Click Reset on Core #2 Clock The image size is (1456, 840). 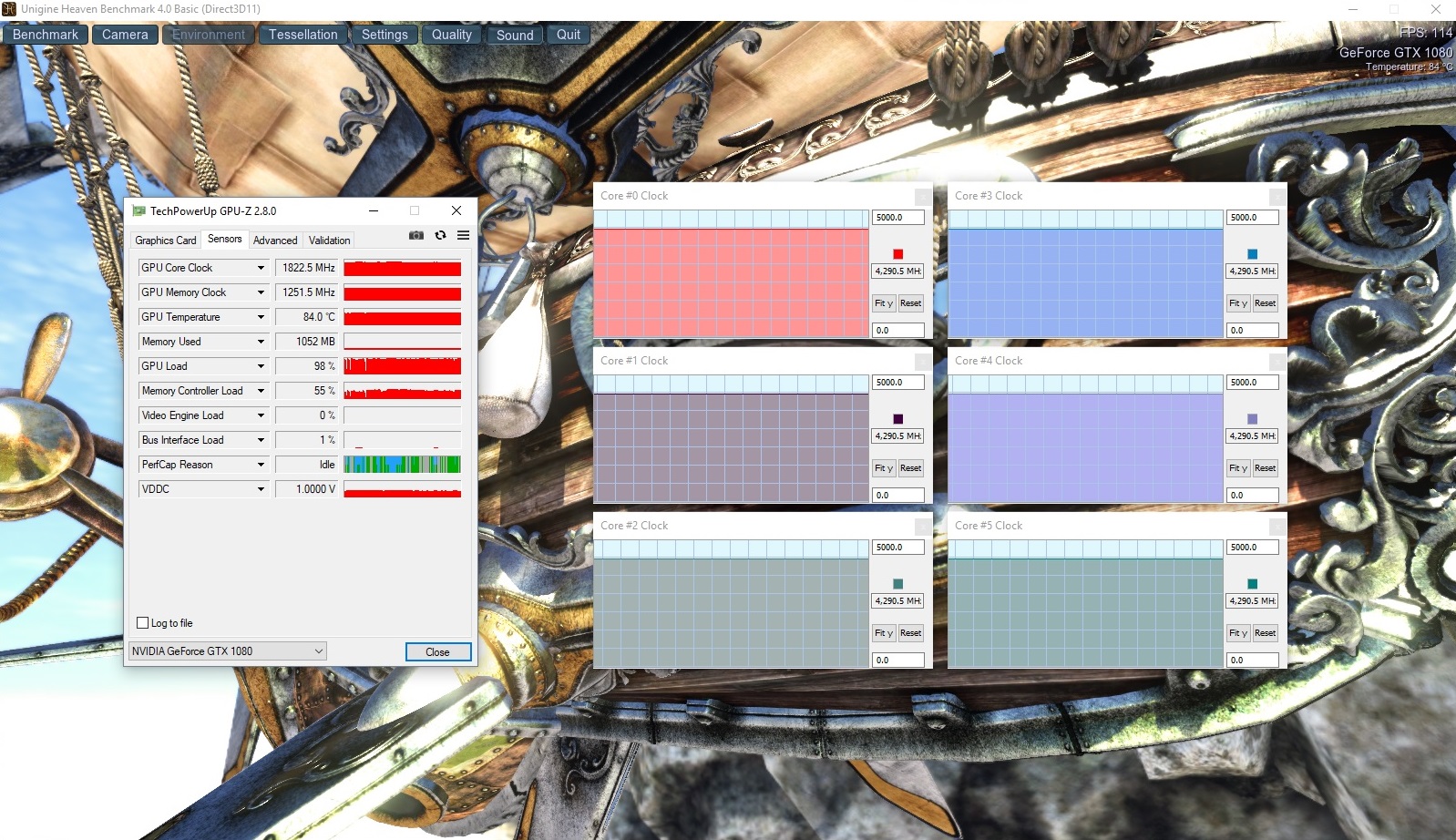911,633
